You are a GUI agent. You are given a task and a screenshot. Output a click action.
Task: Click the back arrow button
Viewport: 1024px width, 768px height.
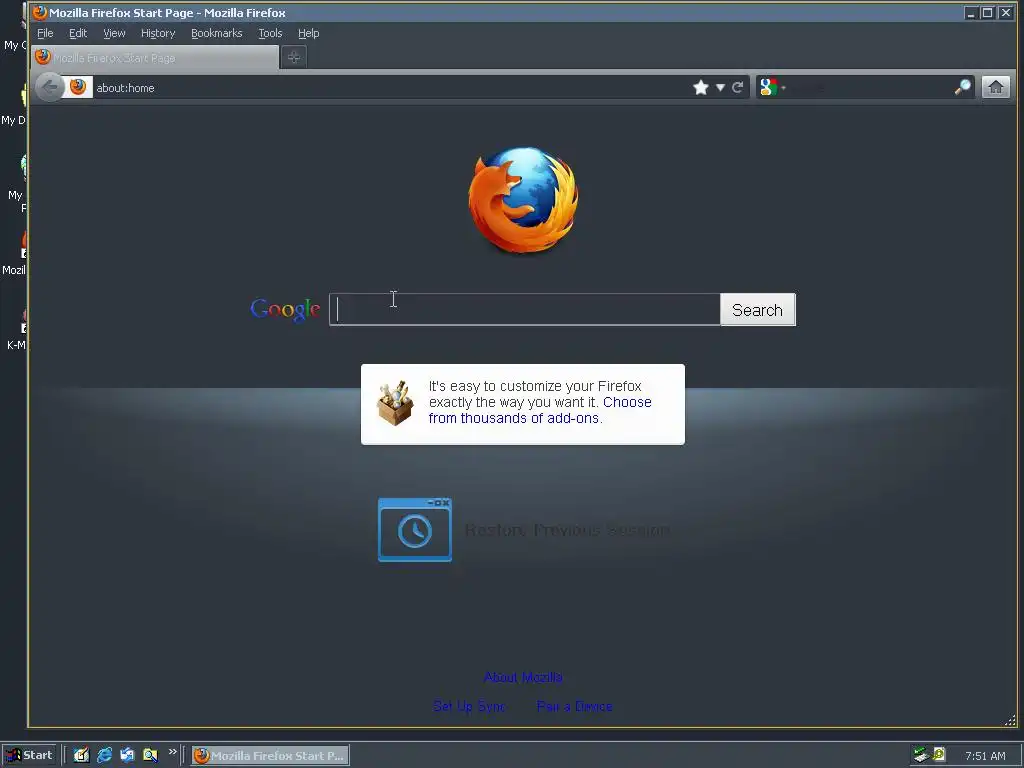tap(50, 88)
